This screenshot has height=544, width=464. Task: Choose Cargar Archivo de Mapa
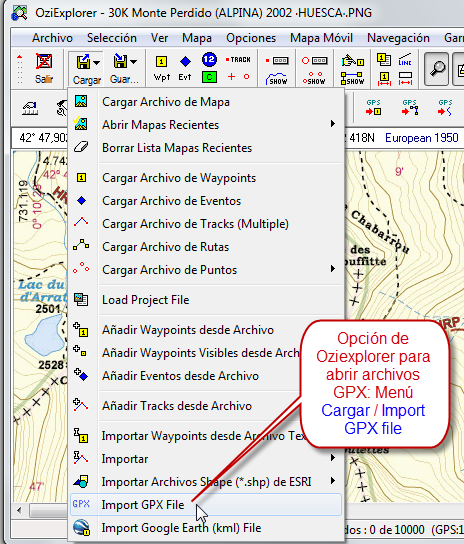[x=206, y=102]
